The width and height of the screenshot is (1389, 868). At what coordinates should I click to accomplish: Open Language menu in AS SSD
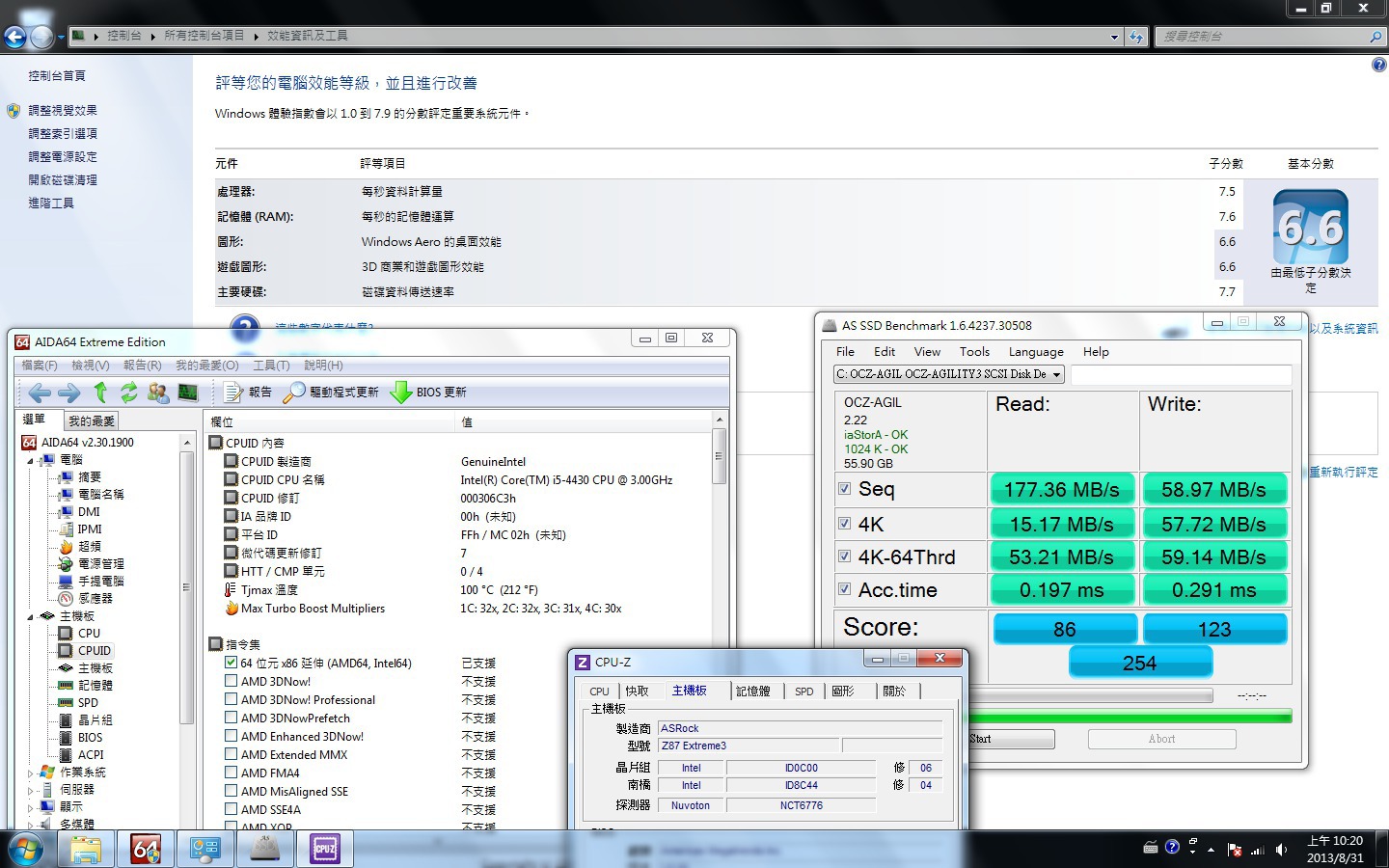[x=1036, y=352]
